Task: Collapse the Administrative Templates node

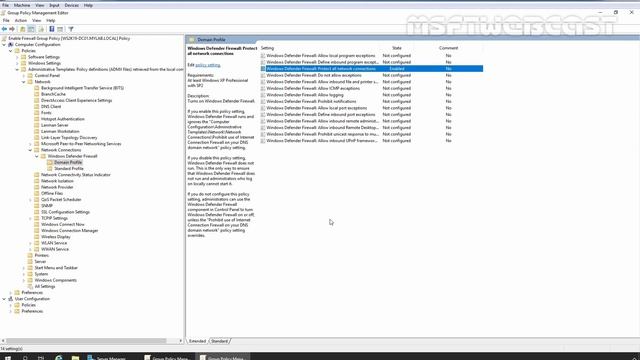Action: point(17,69)
